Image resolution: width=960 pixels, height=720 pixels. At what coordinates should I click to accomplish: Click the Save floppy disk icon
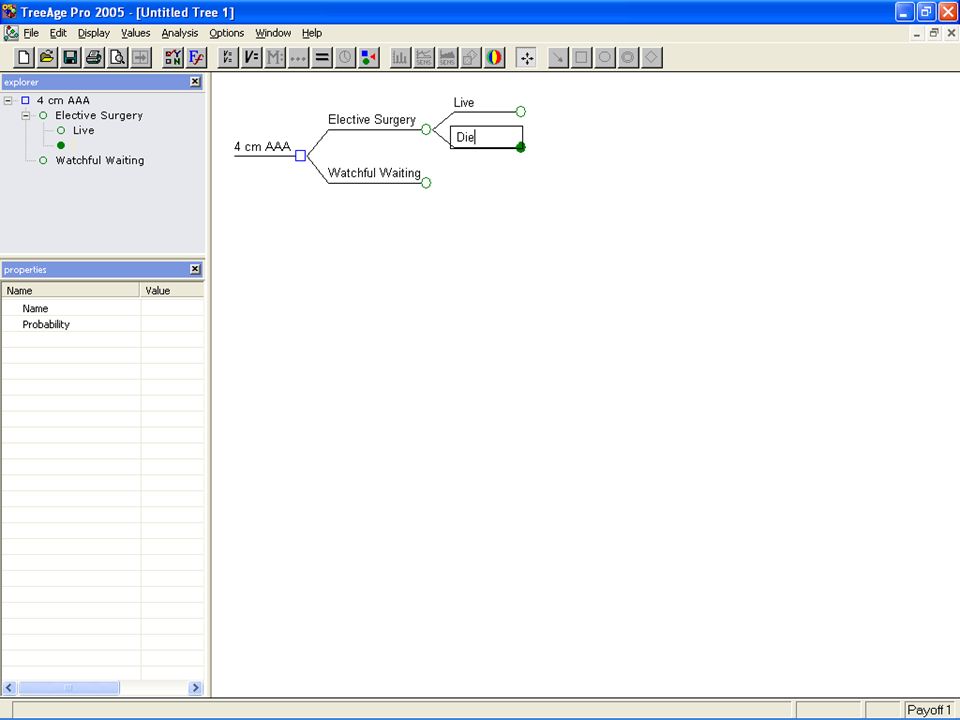point(70,58)
